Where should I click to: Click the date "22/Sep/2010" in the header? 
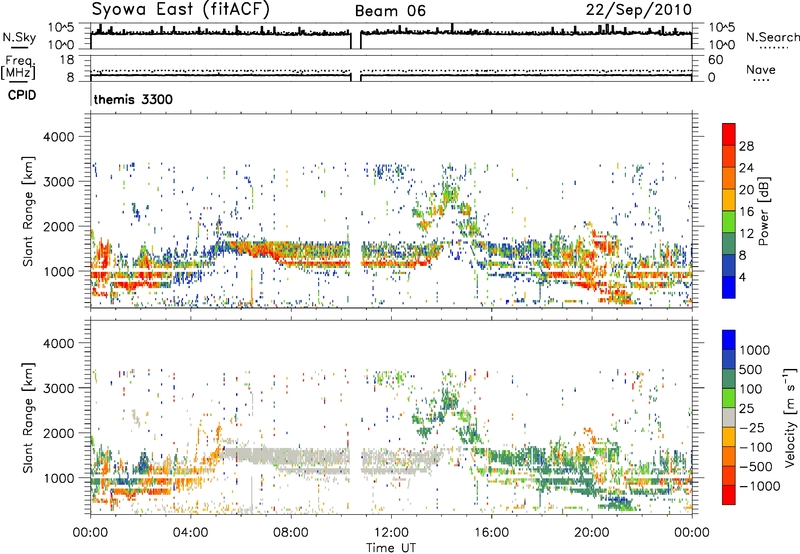[639, 9]
